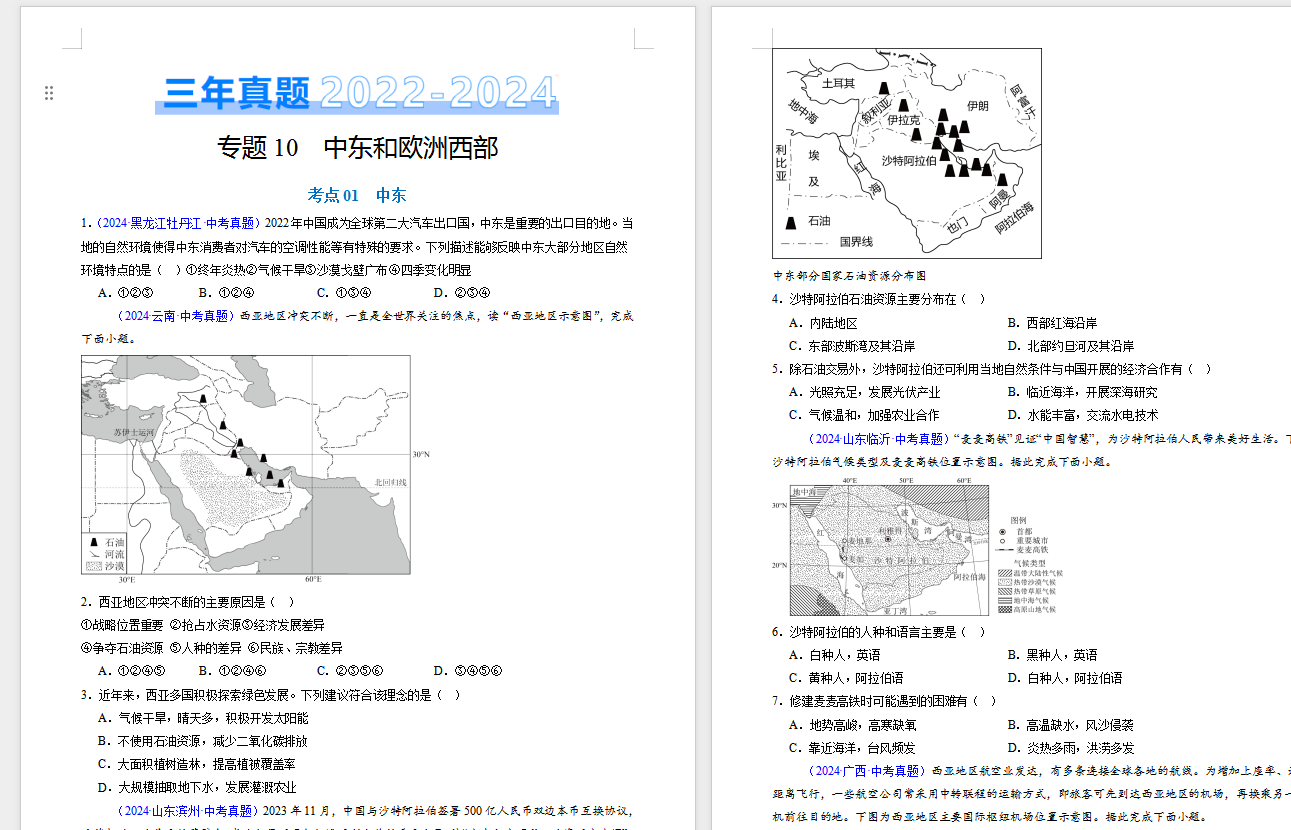Click the question stem '修建麦麦高铁时可能遇到的困难有'
The width and height of the screenshot is (1291, 830).
click(885, 702)
